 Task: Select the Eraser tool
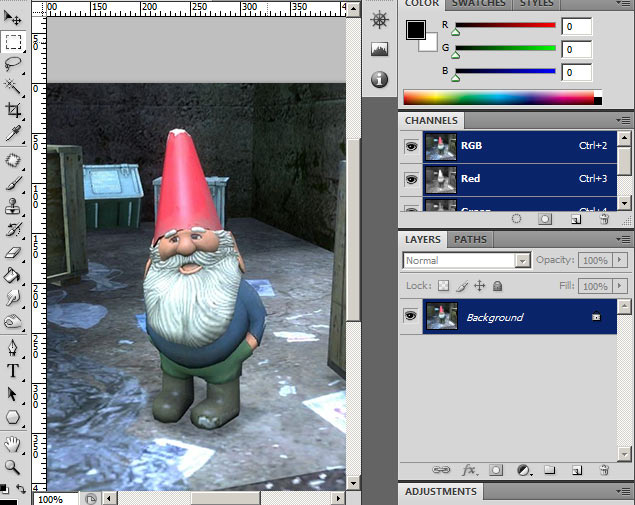tap(13, 253)
